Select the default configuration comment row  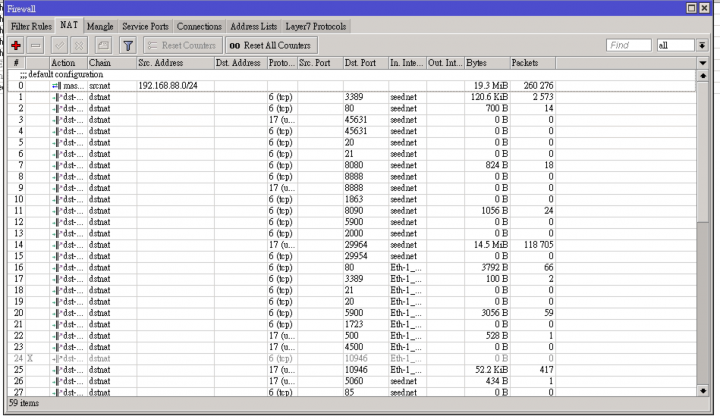[x=351, y=74]
